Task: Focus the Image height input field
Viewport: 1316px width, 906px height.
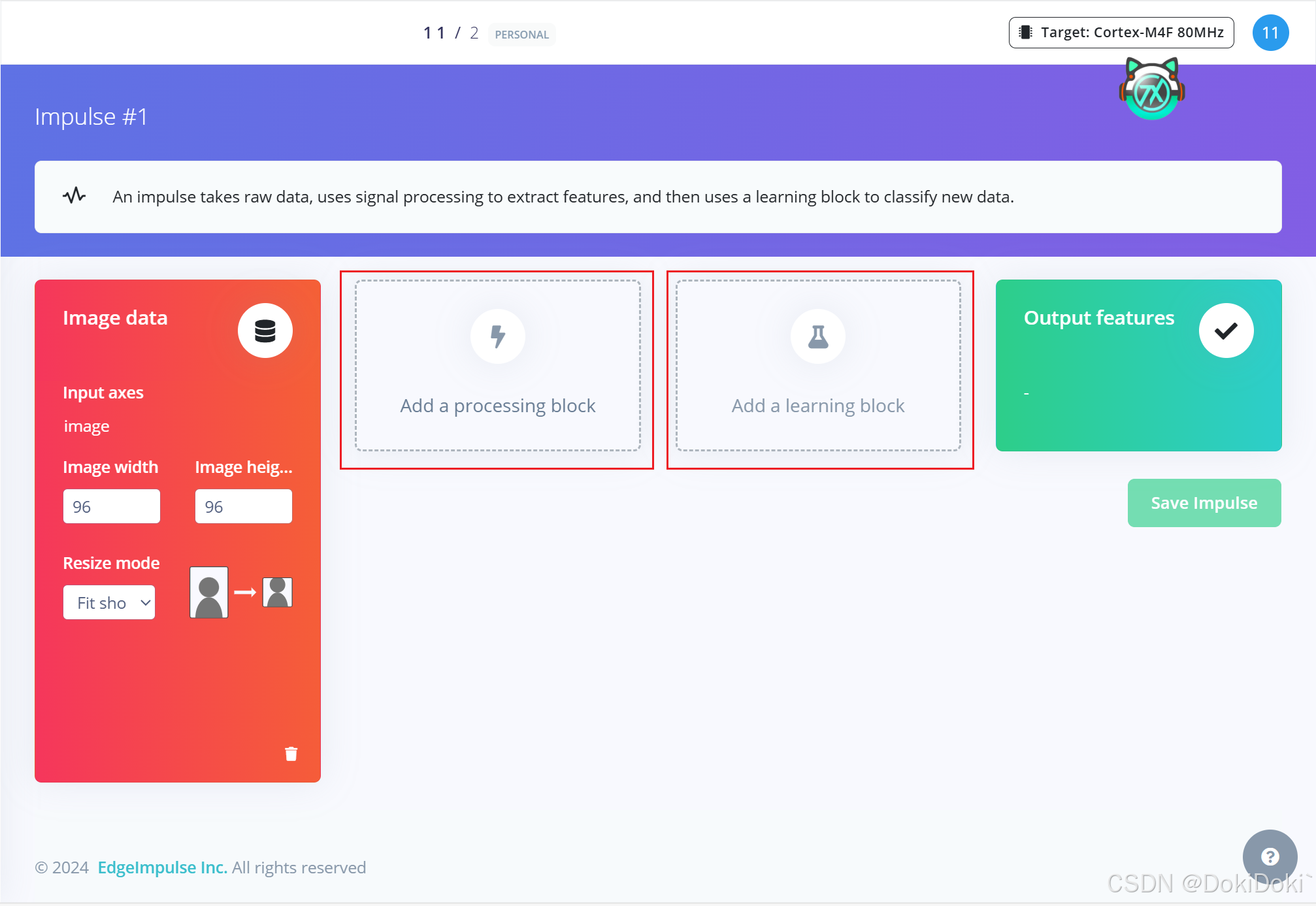Action: tap(243, 506)
